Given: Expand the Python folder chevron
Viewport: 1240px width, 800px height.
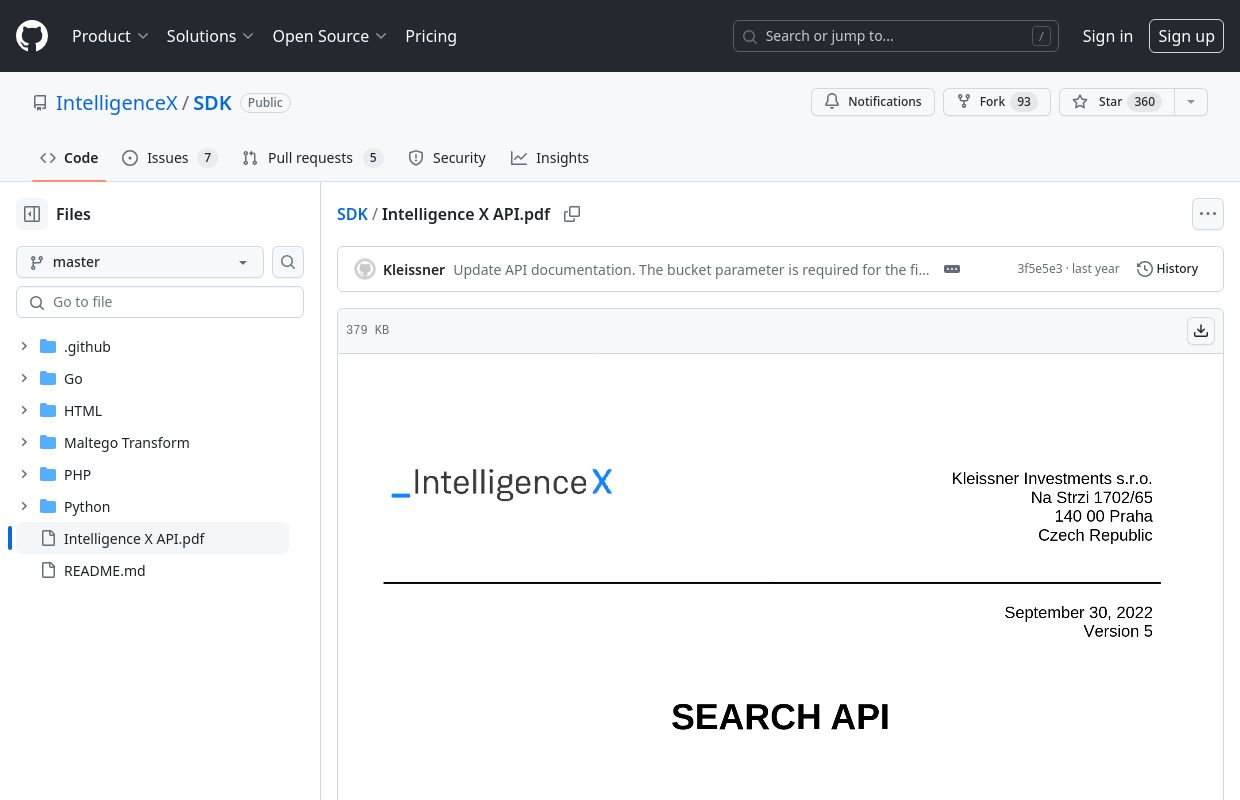Looking at the screenshot, I should click(x=24, y=507).
